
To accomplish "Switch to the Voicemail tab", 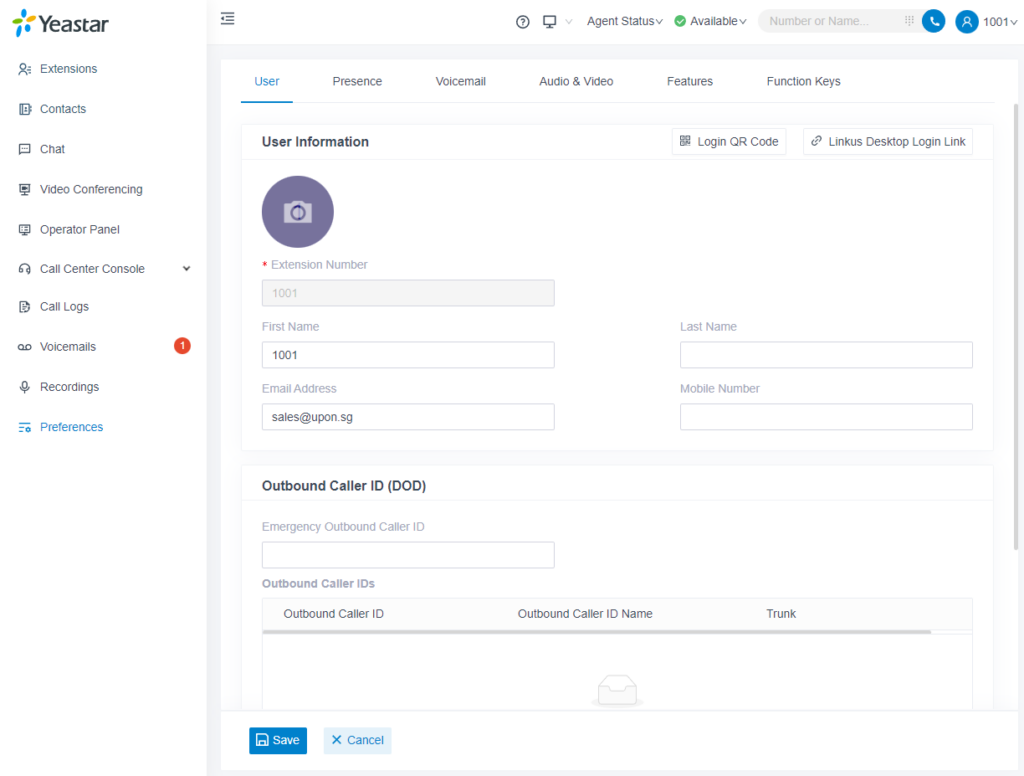I will click(x=460, y=81).
